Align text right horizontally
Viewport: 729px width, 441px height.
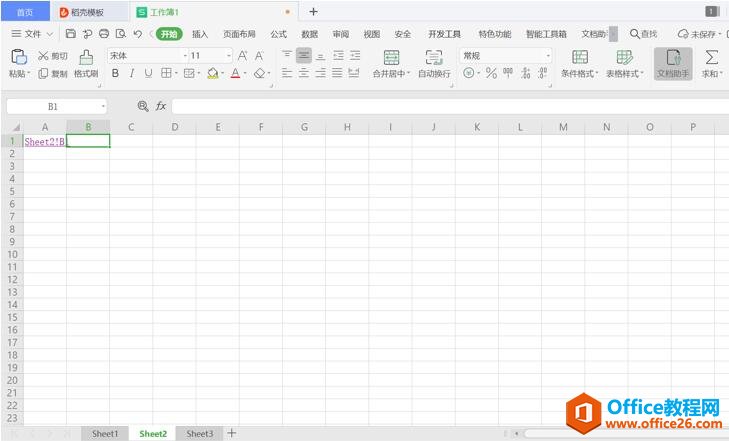click(x=320, y=73)
